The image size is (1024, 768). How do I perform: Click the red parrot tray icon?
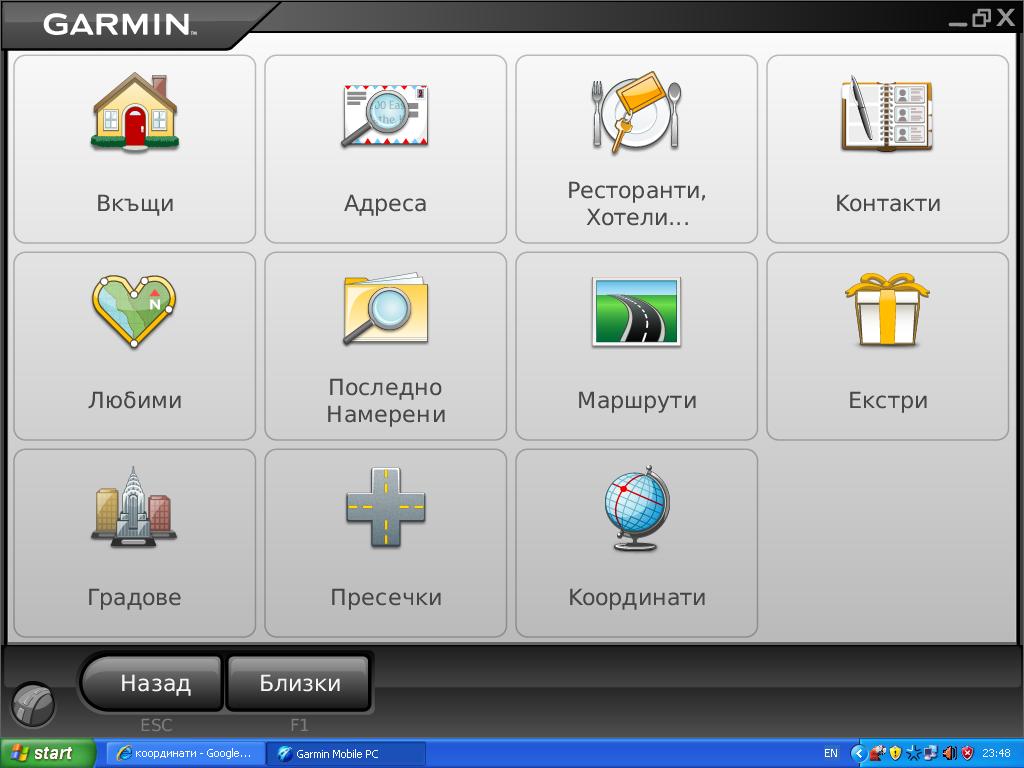click(x=878, y=754)
